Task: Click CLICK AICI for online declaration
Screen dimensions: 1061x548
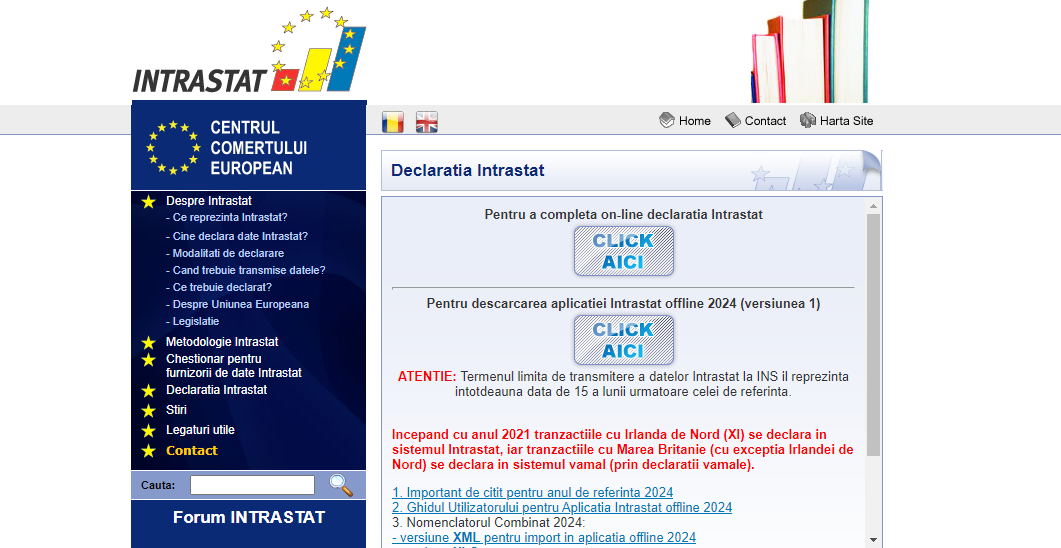Action: tap(624, 251)
